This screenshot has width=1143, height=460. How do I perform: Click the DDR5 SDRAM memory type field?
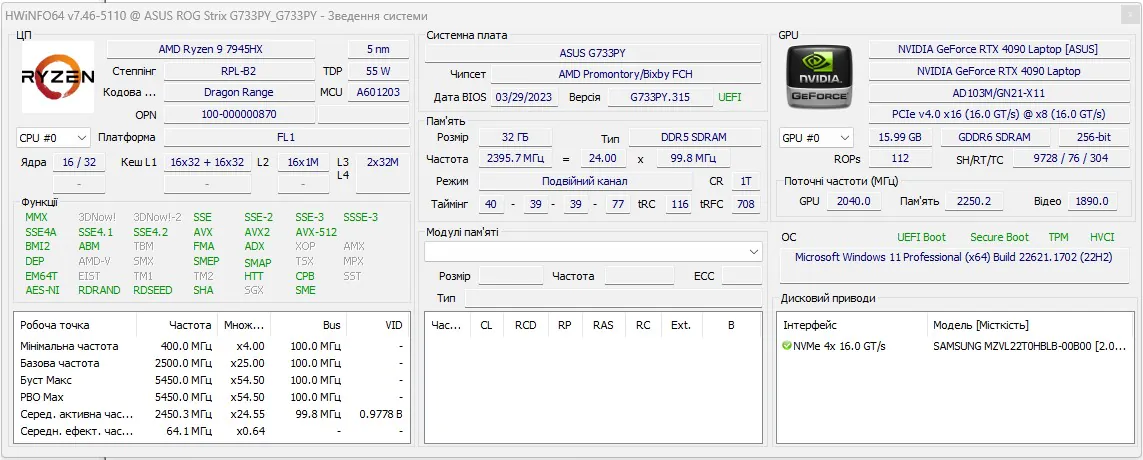pos(694,137)
